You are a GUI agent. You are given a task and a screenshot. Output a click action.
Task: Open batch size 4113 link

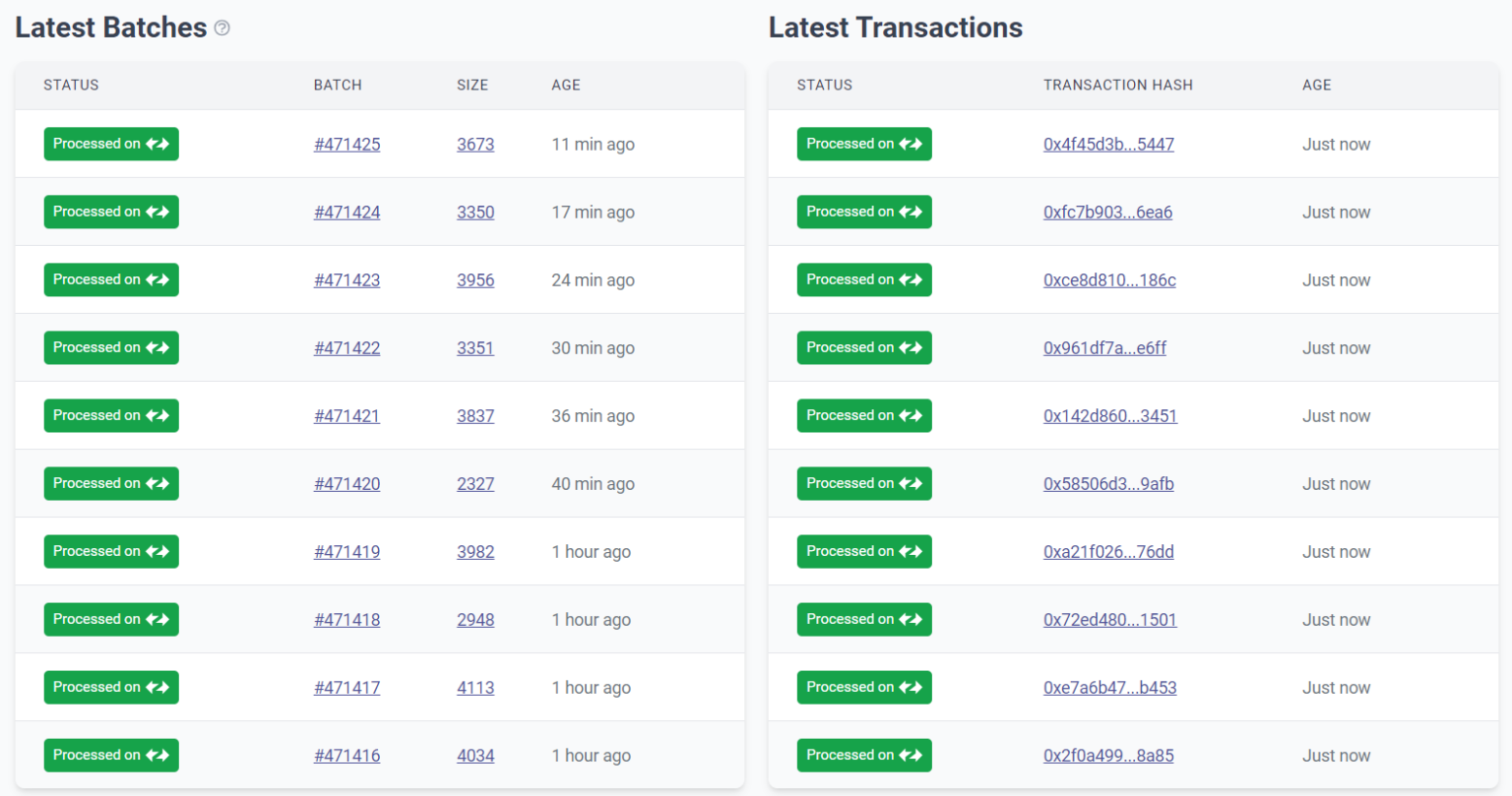point(475,688)
